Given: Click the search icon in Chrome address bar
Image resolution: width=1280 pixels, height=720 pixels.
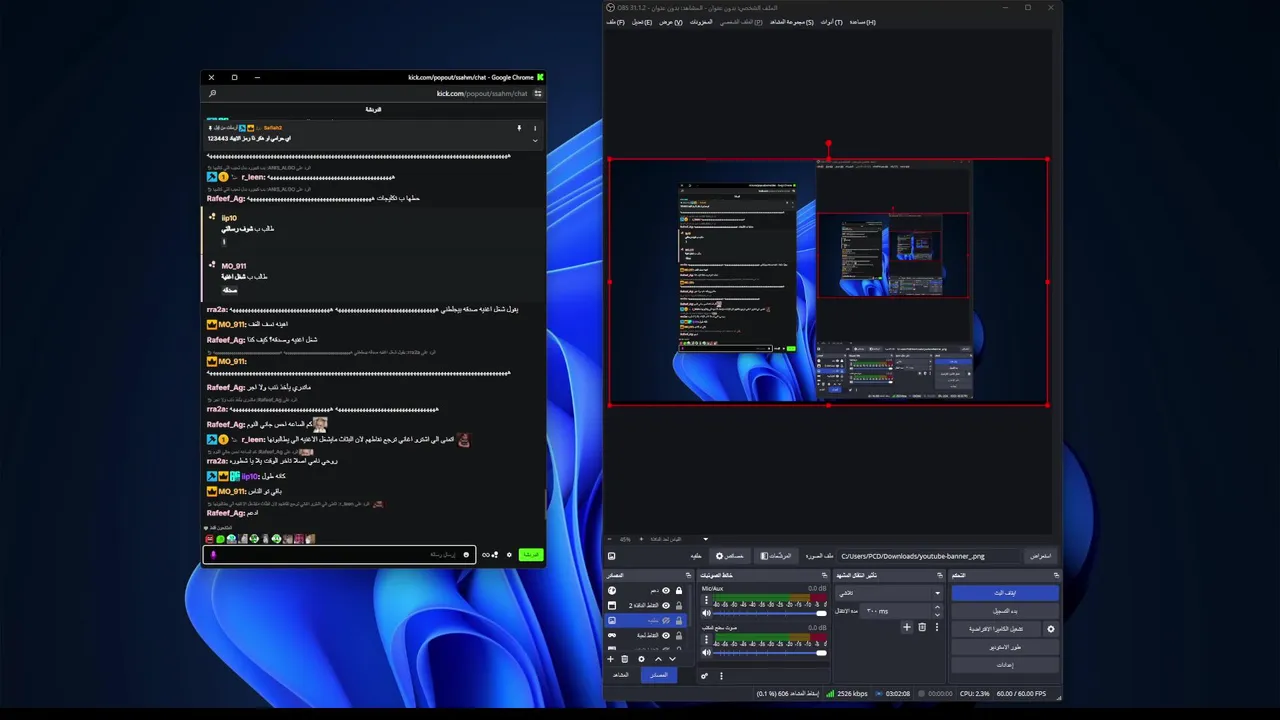Looking at the screenshot, I should [x=212, y=93].
